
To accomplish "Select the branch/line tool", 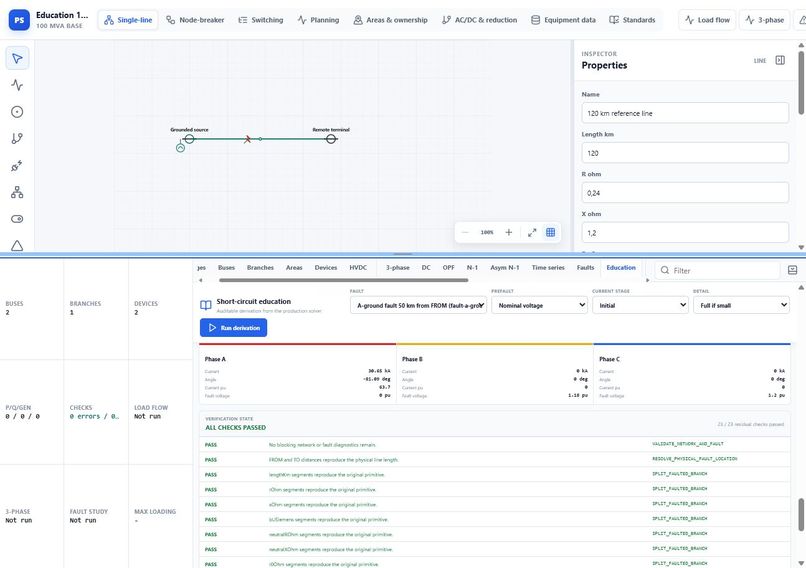I will pyautogui.click(x=17, y=138).
